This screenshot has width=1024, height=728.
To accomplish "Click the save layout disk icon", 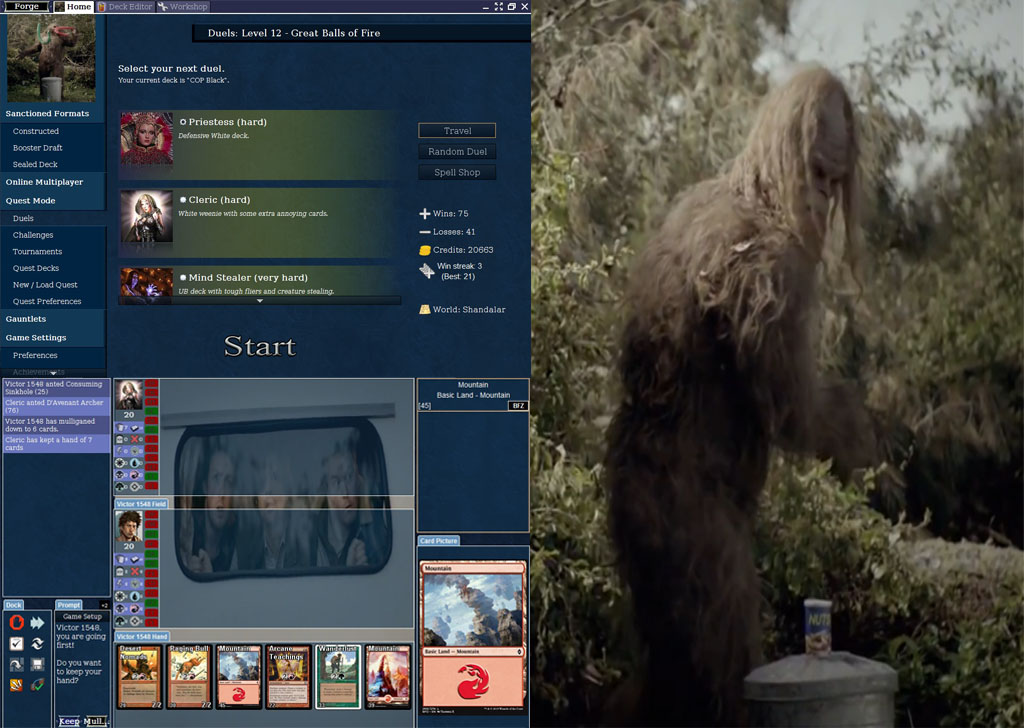I will click(37, 665).
